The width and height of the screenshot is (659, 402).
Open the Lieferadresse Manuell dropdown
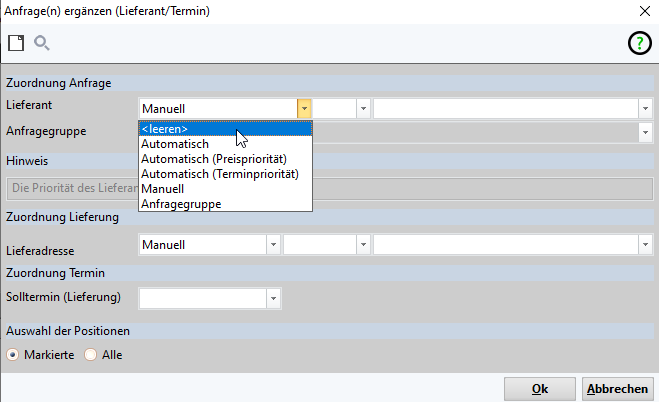click(x=272, y=245)
